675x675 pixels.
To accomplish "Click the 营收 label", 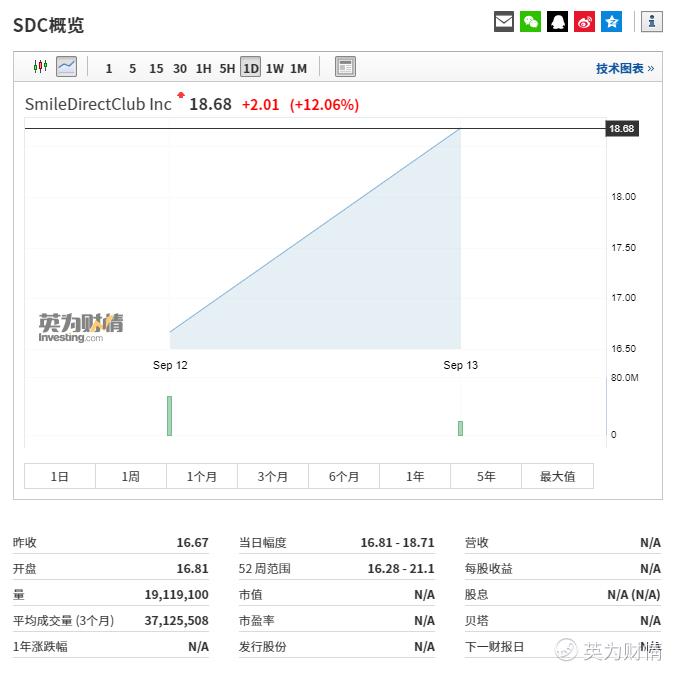I will click(477, 542).
